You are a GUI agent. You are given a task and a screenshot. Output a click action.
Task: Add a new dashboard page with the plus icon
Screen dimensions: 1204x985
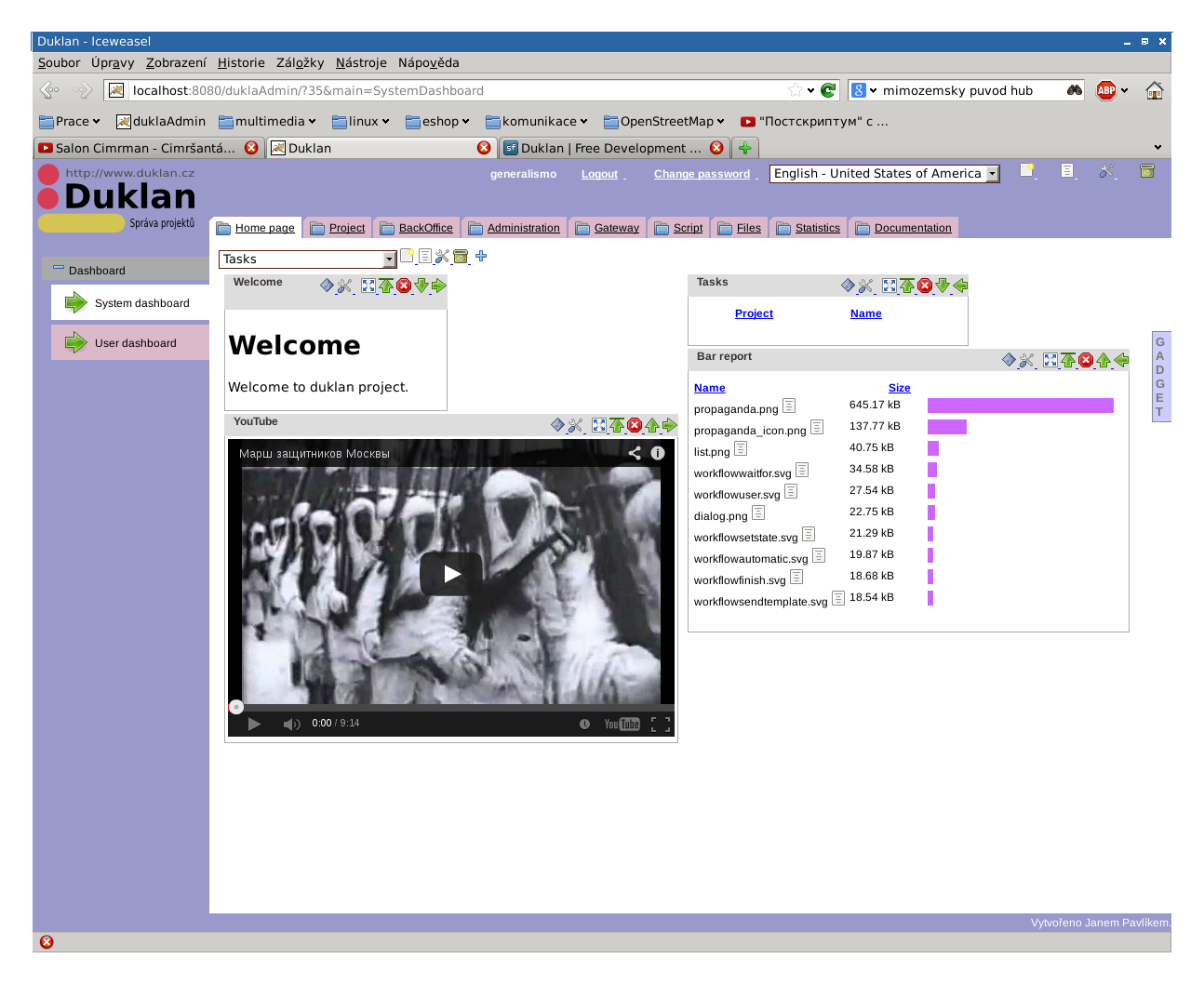point(481,257)
